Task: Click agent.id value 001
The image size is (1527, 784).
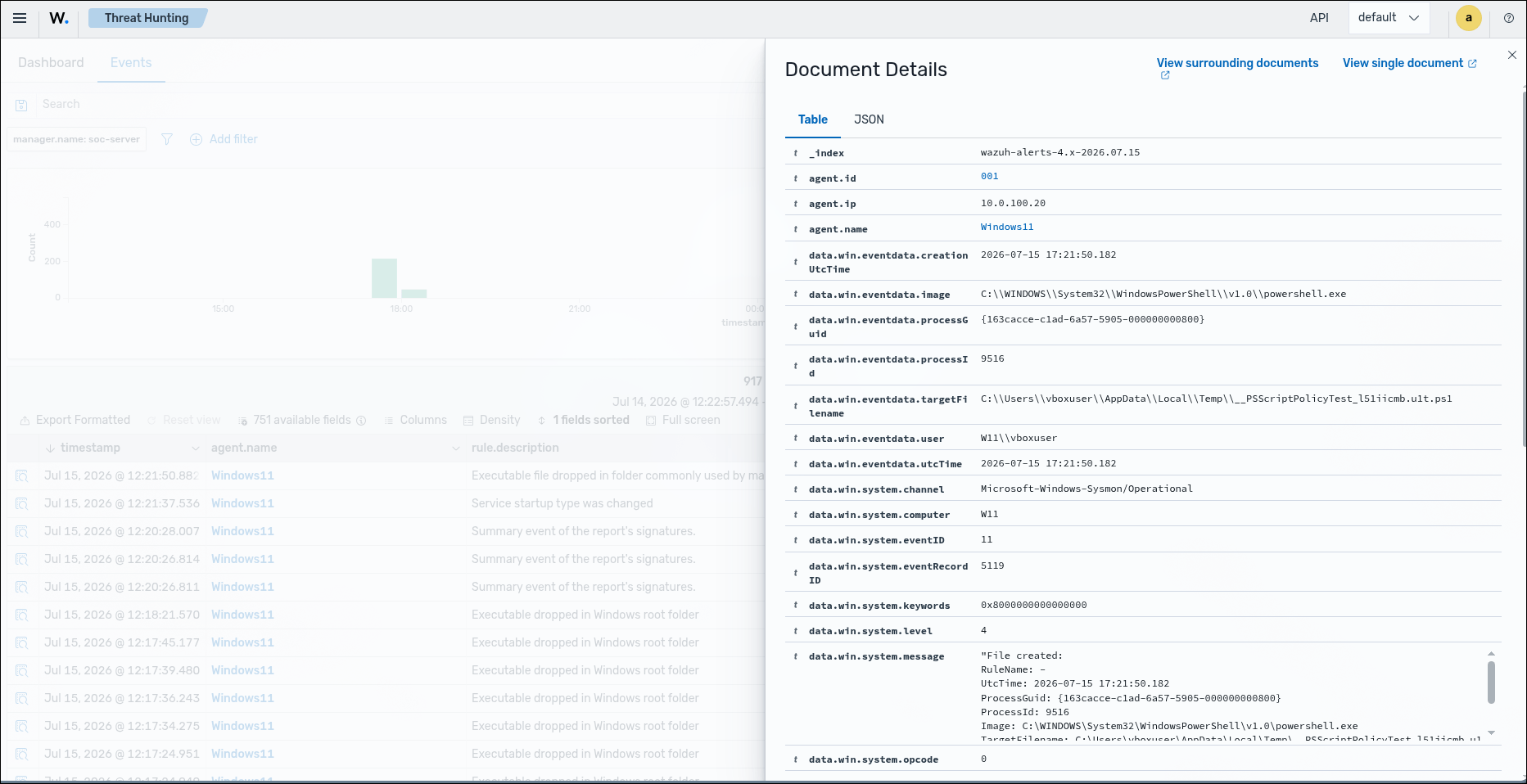Action: coord(990,176)
